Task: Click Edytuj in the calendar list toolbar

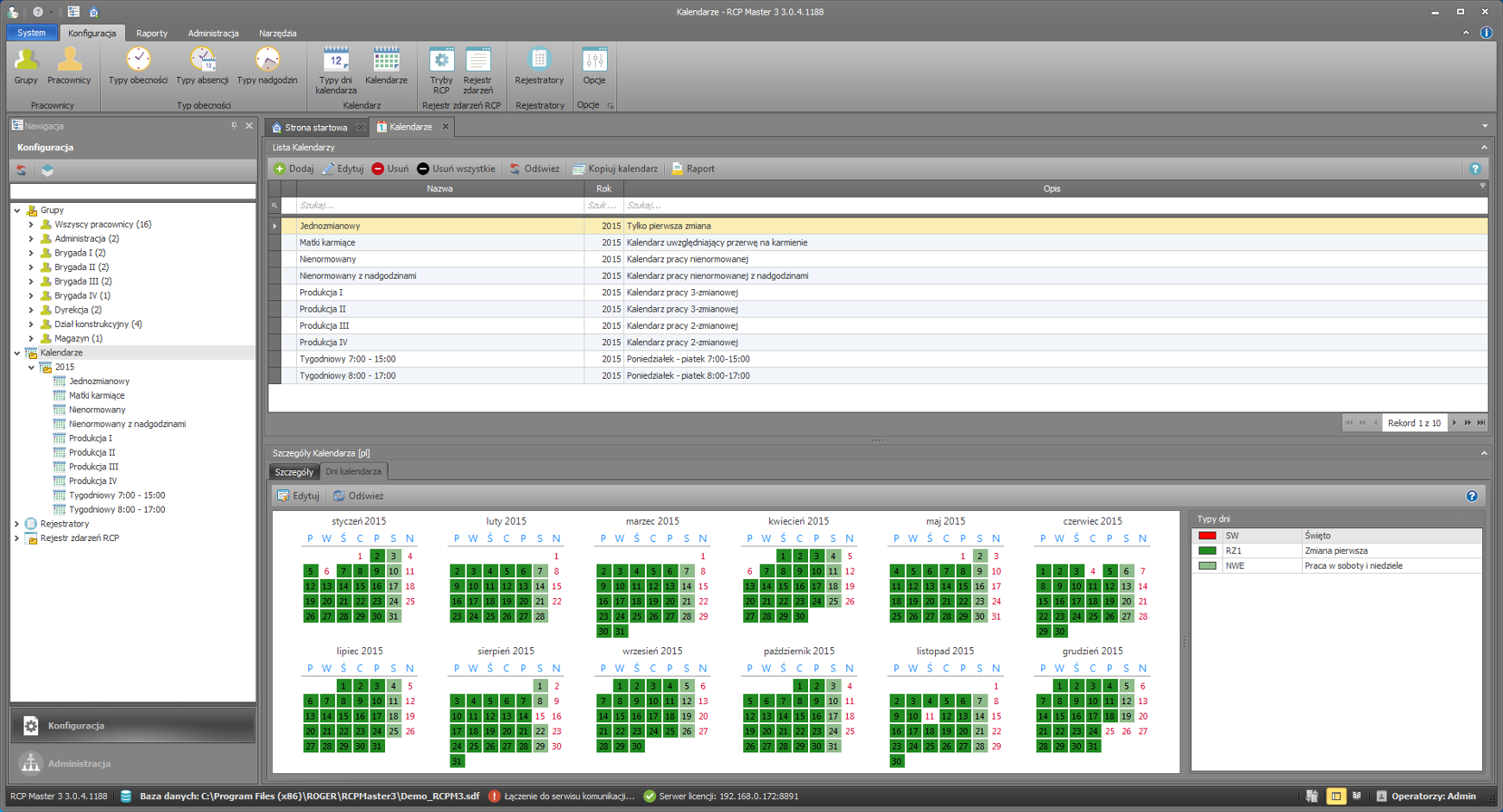Action: pos(343,169)
